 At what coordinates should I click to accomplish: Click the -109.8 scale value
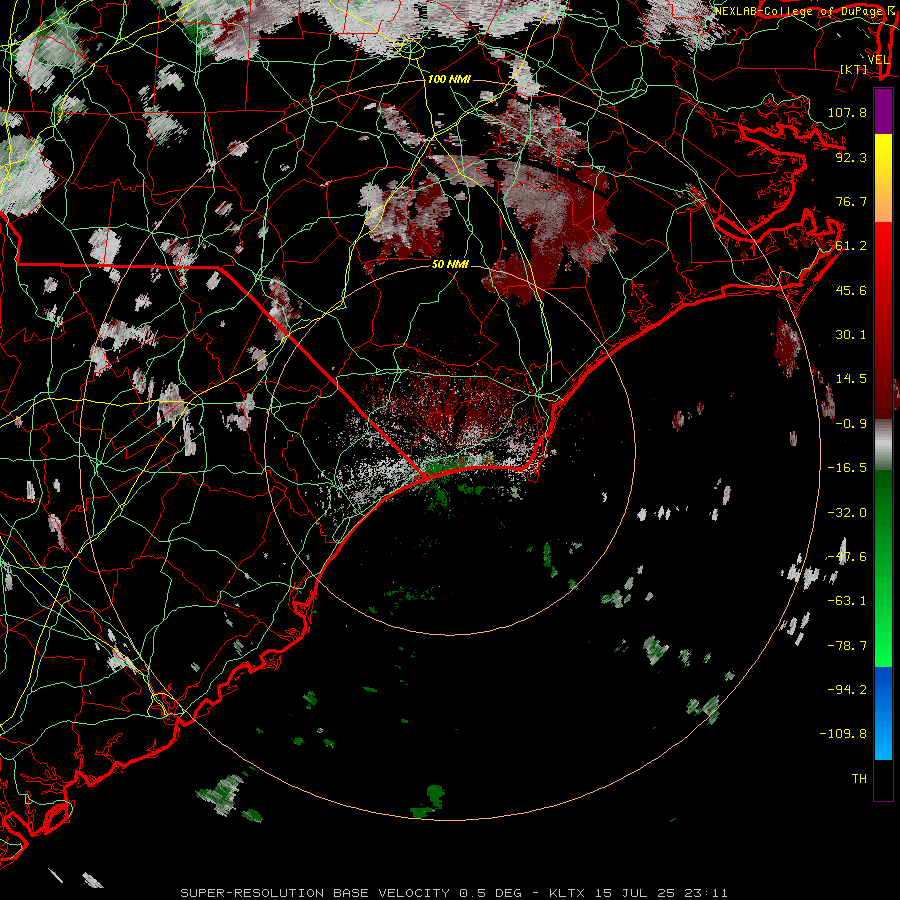(843, 734)
